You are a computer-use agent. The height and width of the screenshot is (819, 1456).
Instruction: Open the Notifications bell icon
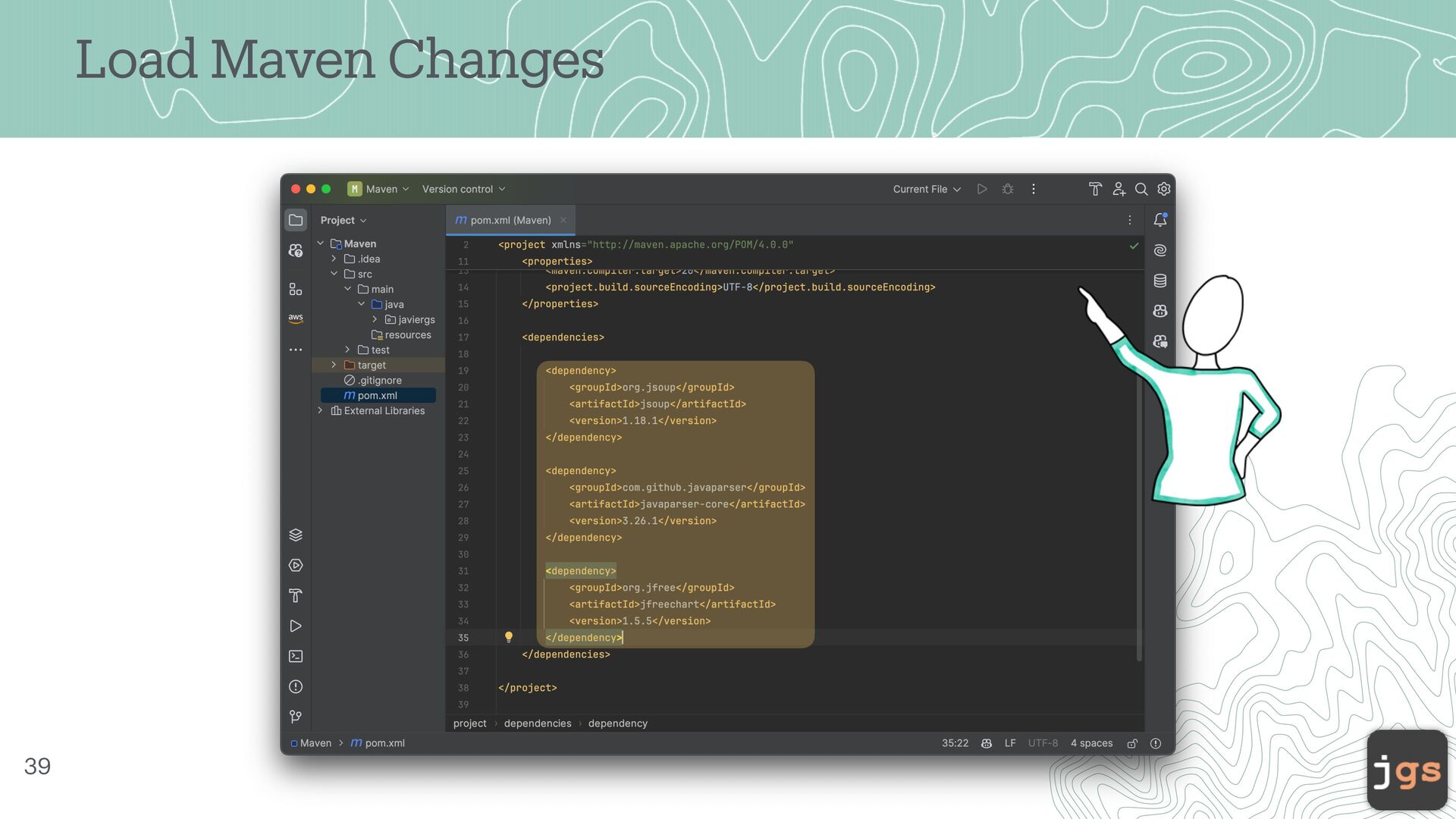pyautogui.click(x=1160, y=220)
